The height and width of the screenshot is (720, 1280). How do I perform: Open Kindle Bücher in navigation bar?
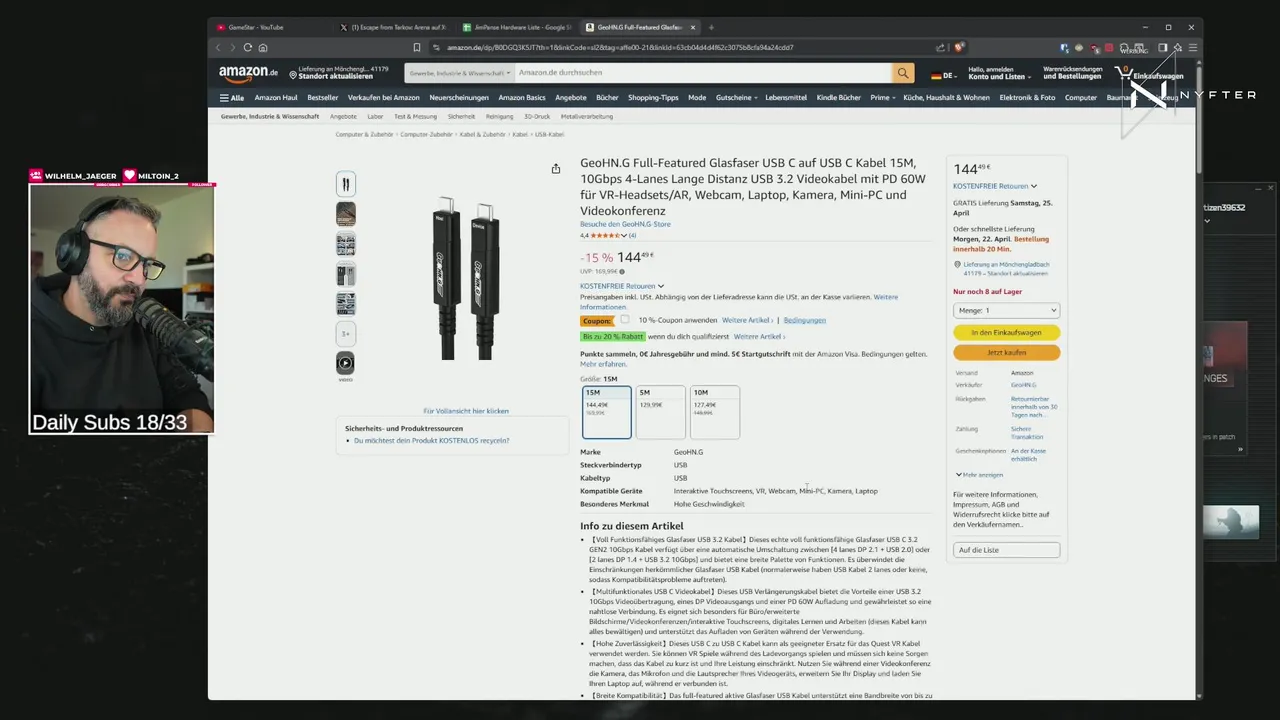(x=839, y=98)
